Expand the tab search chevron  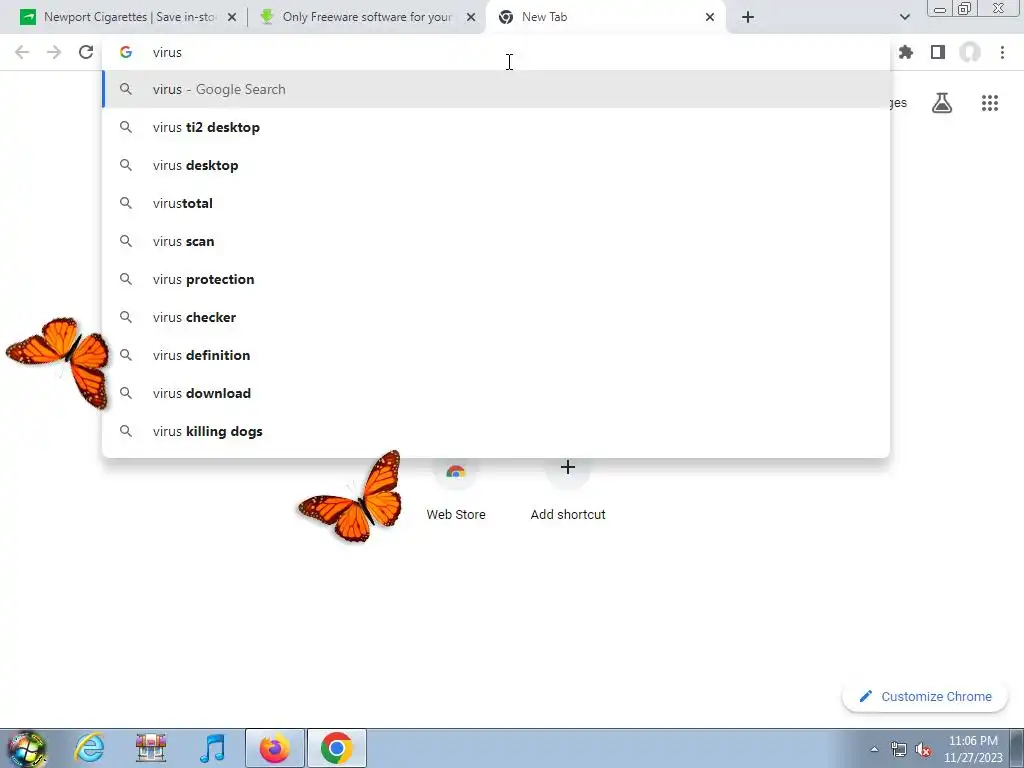(904, 17)
